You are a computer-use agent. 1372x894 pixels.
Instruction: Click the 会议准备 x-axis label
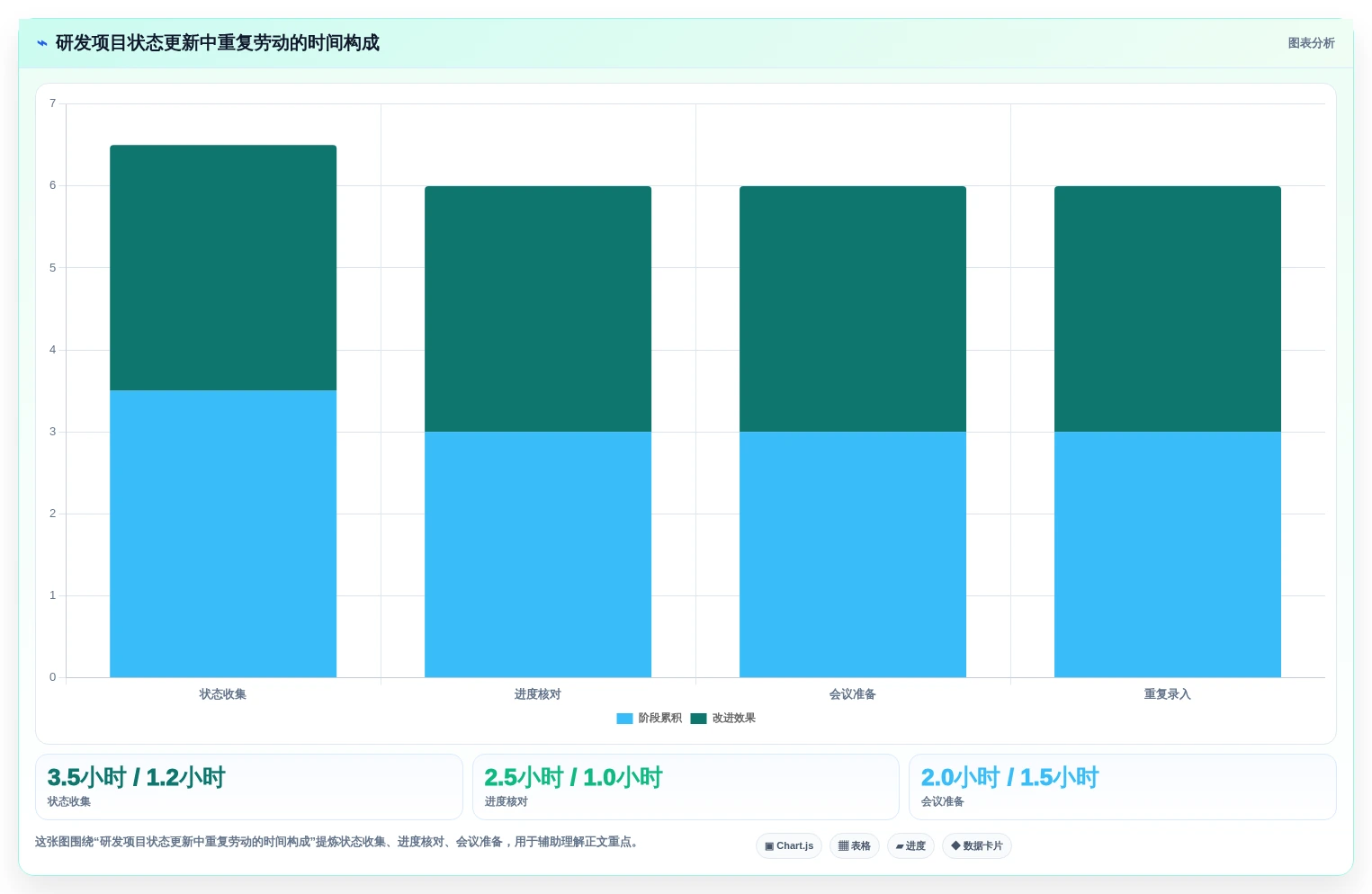[x=853, y=694]
